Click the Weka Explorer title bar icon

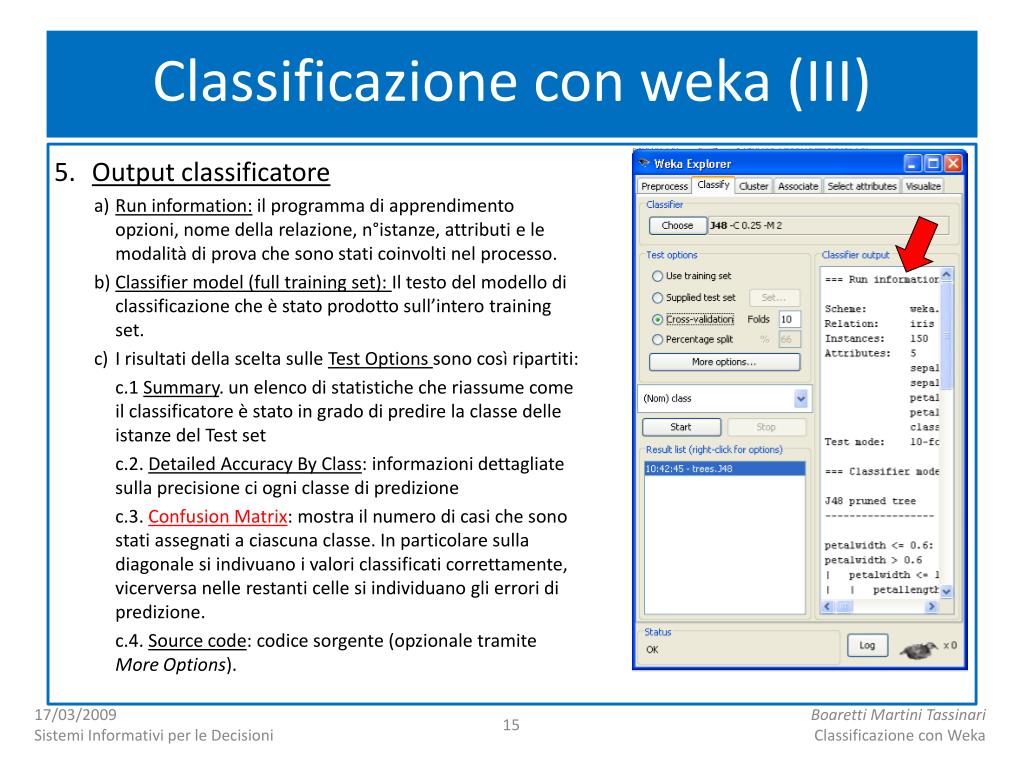[x=645, y=163]
